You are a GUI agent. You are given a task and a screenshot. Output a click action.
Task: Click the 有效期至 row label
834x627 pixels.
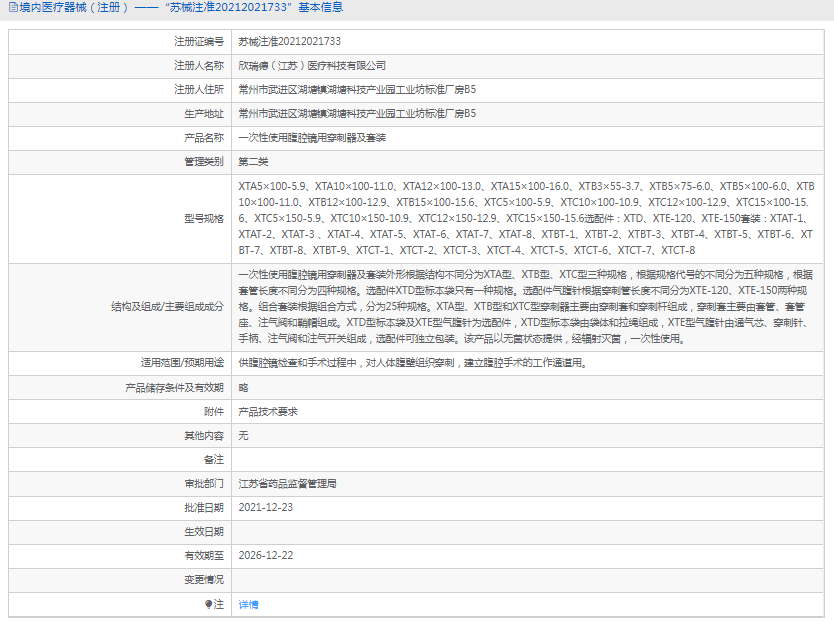(204, 556)
